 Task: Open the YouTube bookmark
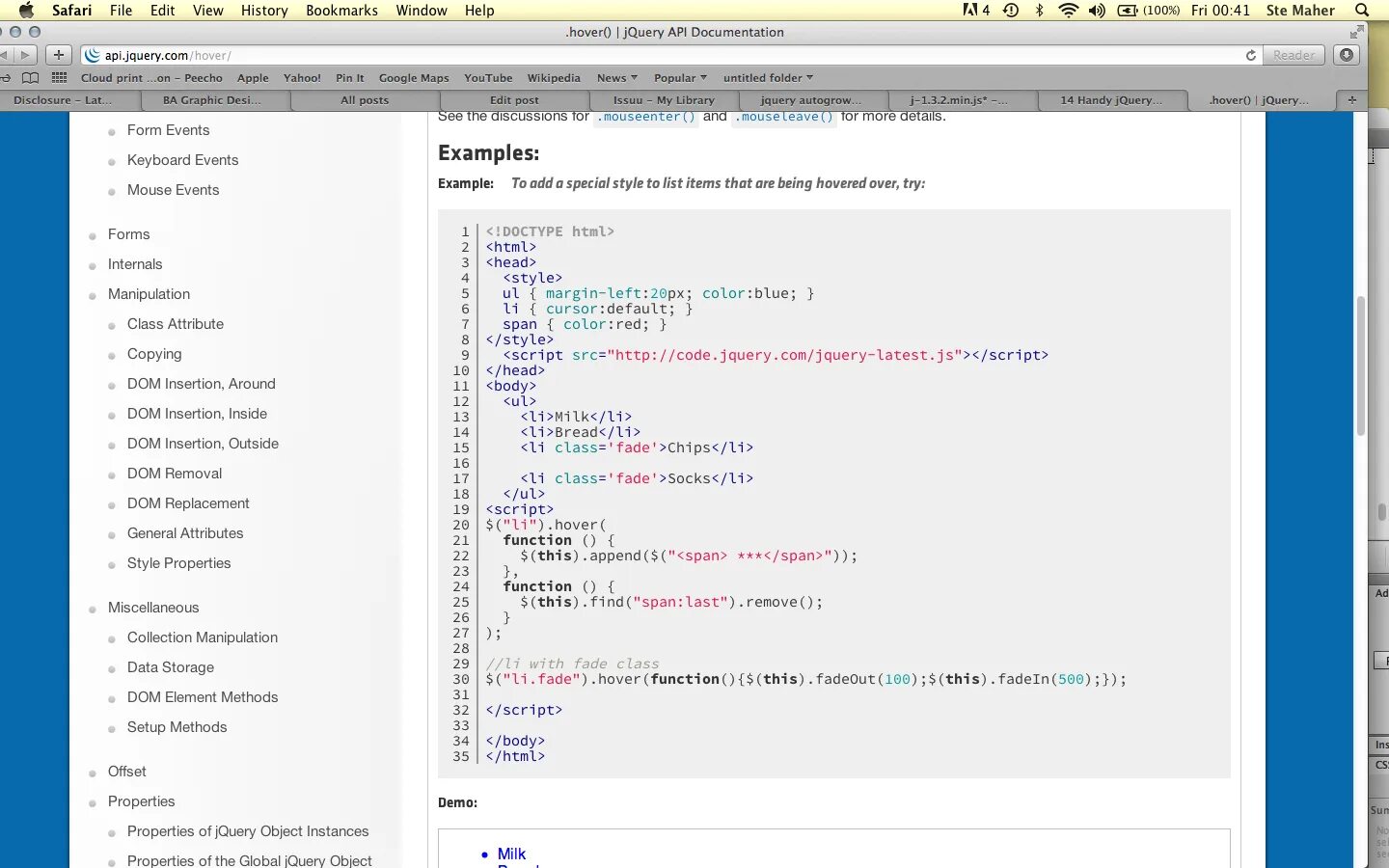[488, 78]
